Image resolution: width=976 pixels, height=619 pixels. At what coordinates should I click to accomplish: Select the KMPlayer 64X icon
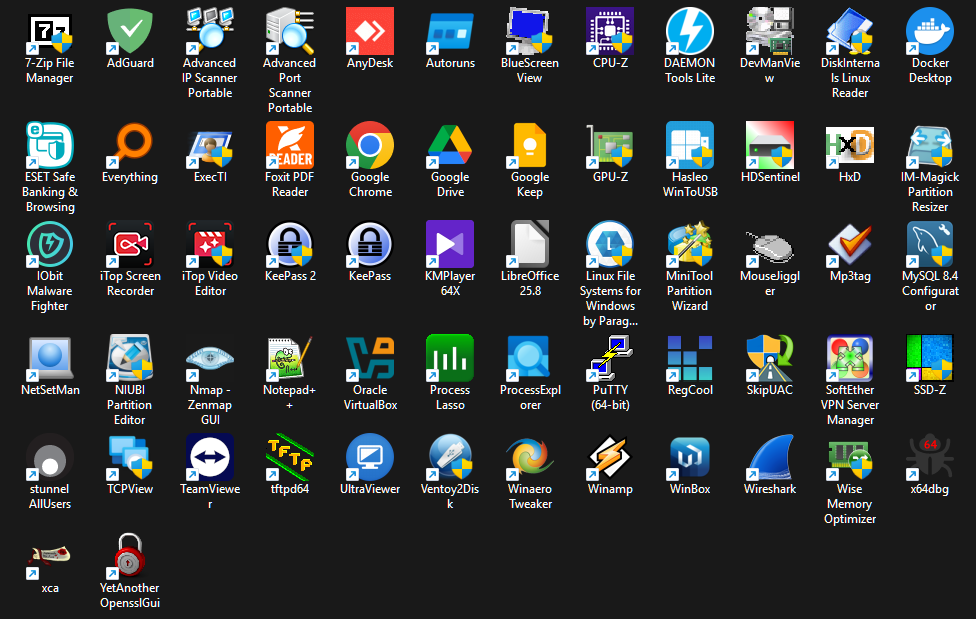click(x=450, y=245)
